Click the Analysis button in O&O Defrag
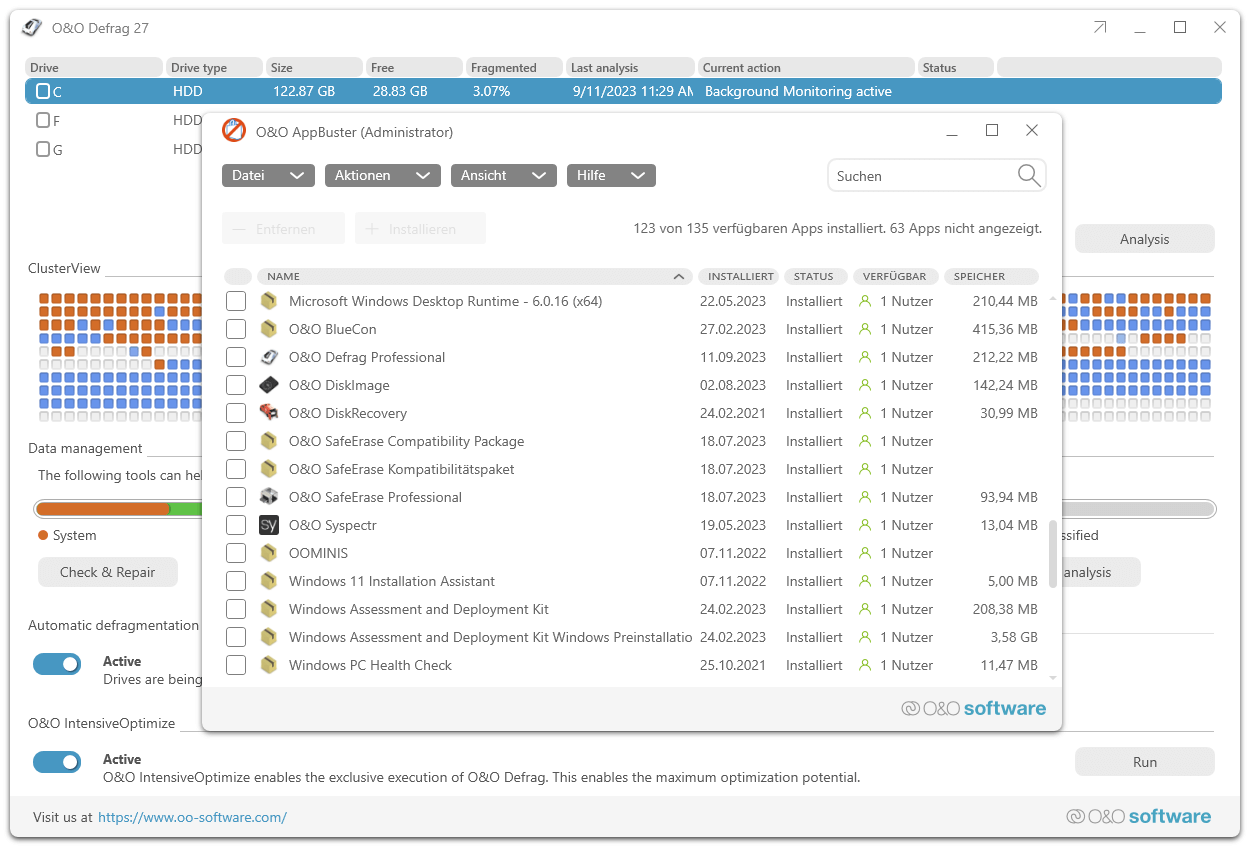Screen dimensions: 1250x847 1145,239
